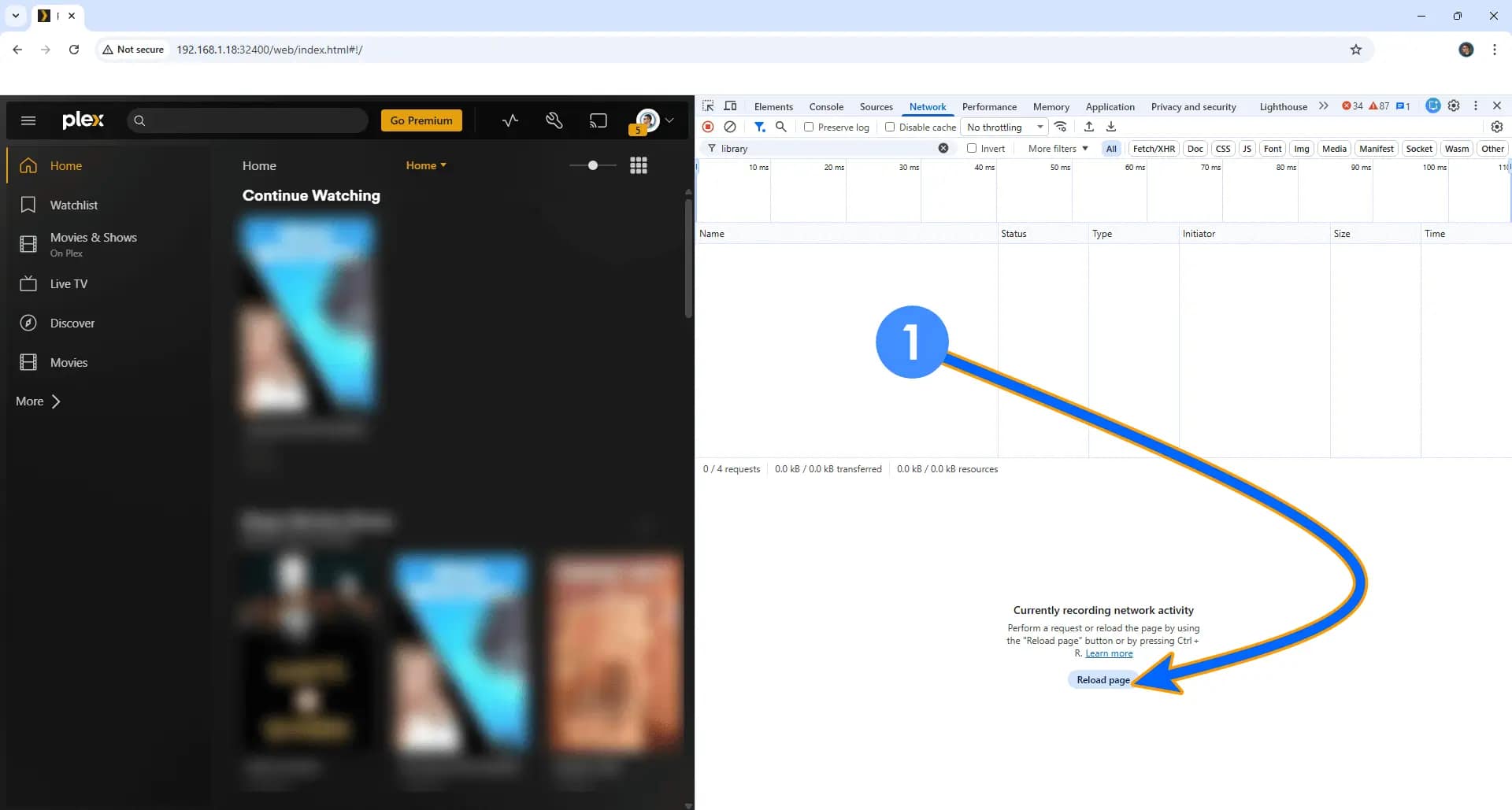Open Watchlist in the Plex sidebar
The height and width of the screenshot is (810, 1512).
click(x=74, y=205)
